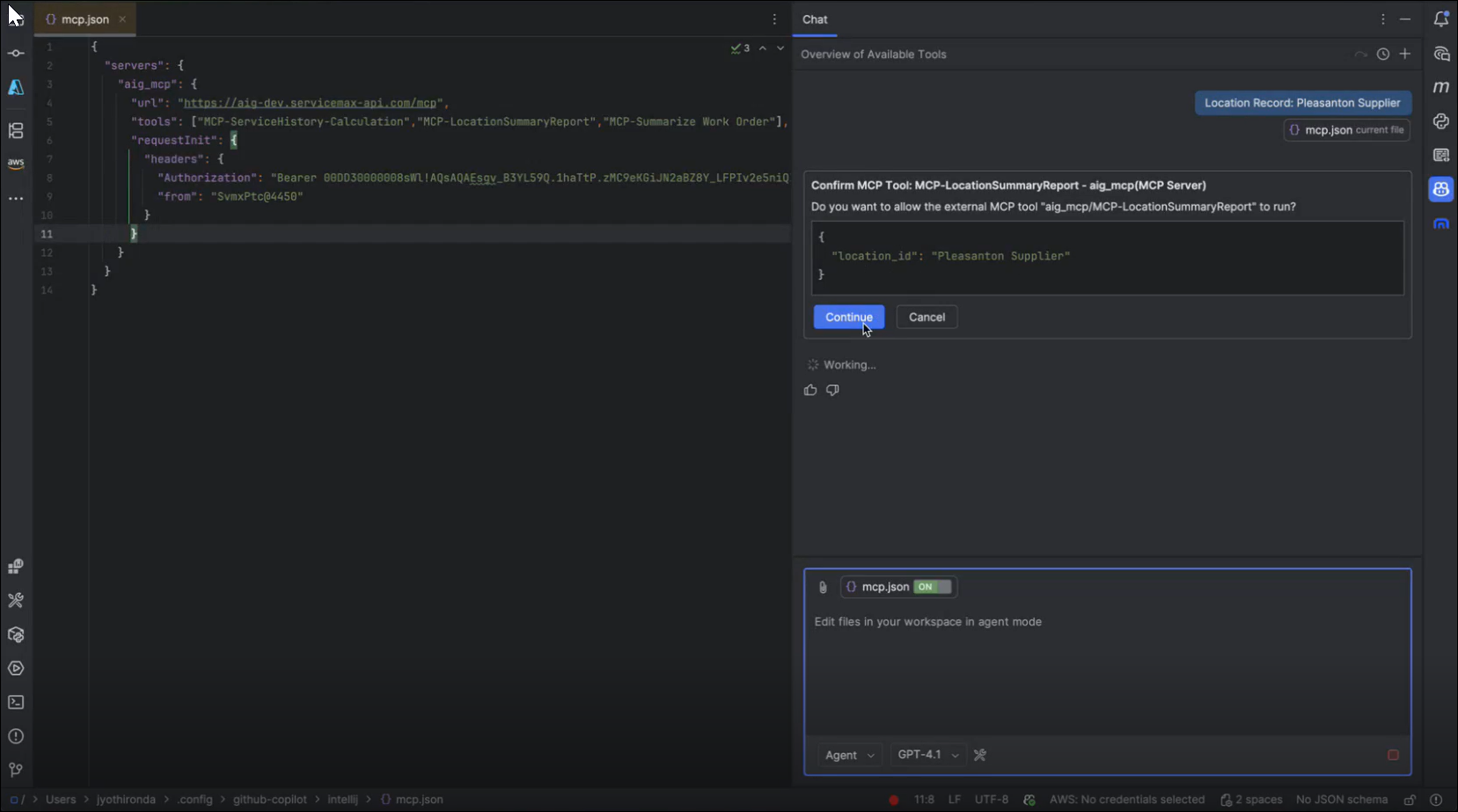The image size is (1458, 812).
Task: Open the GitHub Copilot Chat icon
Action: click(x=1441, y=189)
